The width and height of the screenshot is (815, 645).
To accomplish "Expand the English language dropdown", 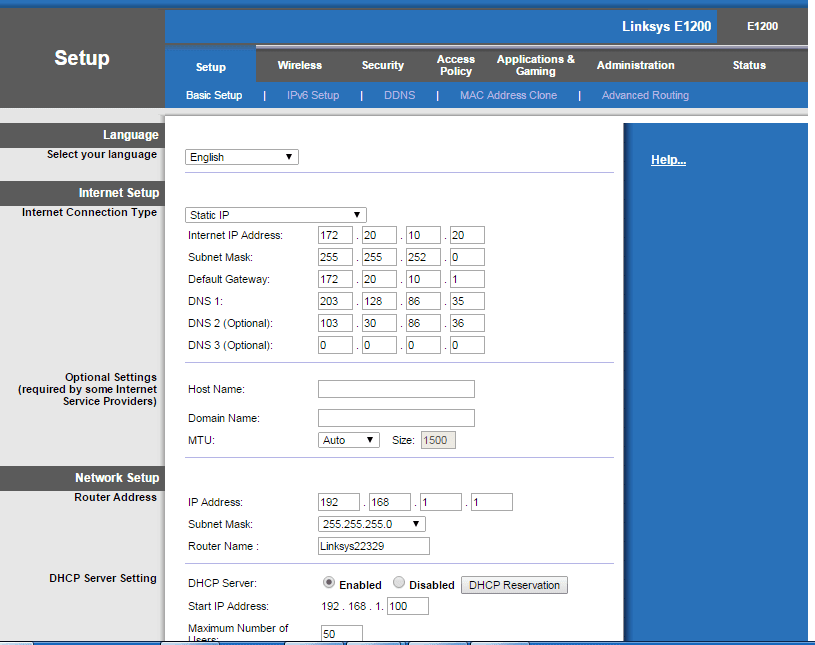I will [242, 157].
